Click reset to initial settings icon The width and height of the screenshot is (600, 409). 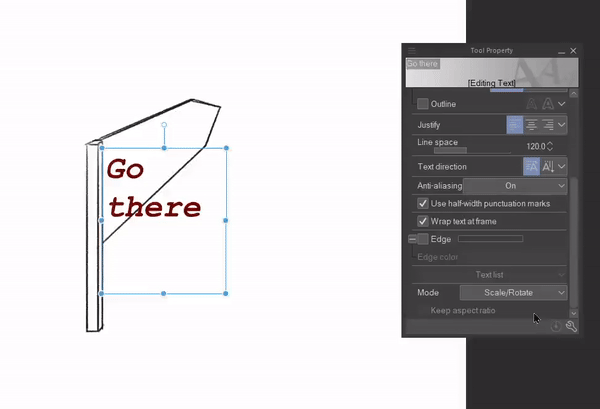pyautogui.click(x=556, y=326)
